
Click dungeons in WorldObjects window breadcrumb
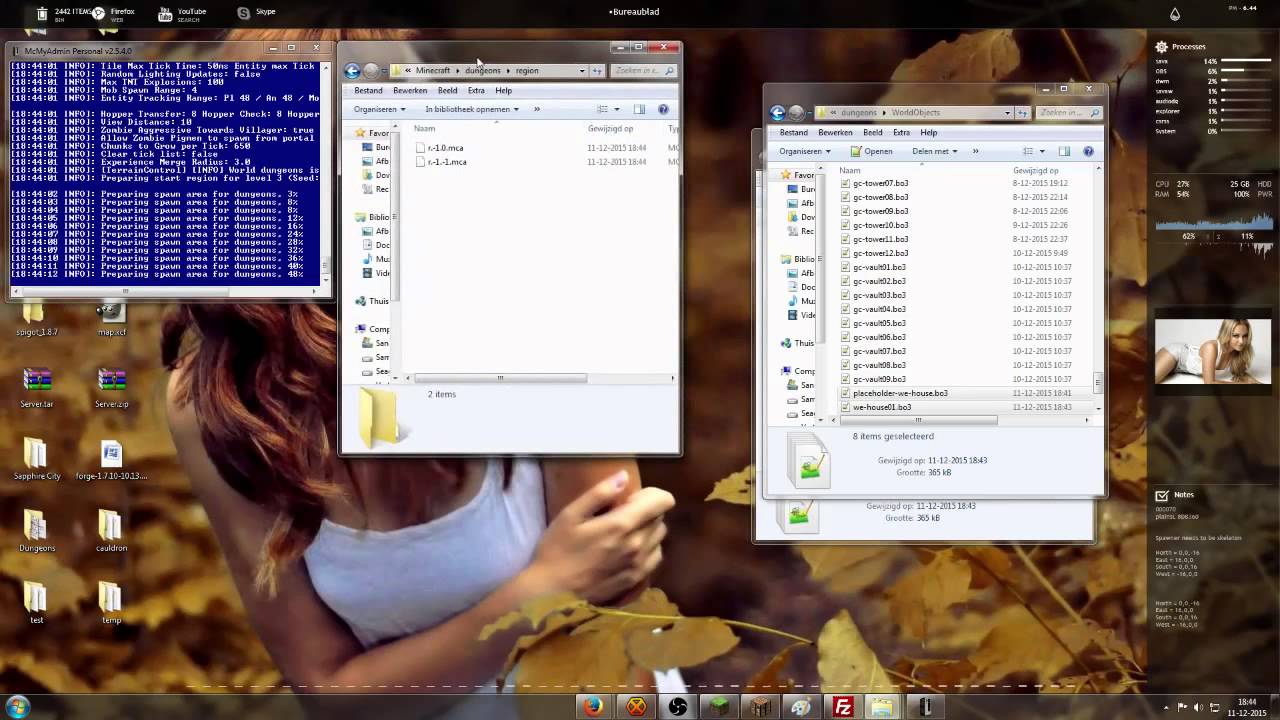pyautogui.click(x=859, y=113)
